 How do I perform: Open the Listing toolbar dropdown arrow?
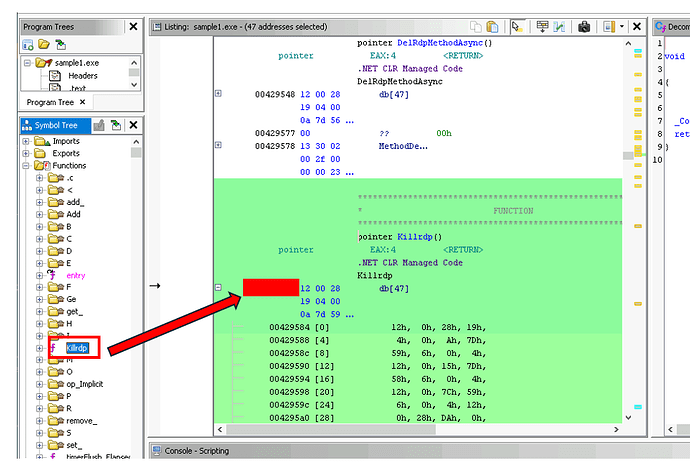click(x=622, y=27)
